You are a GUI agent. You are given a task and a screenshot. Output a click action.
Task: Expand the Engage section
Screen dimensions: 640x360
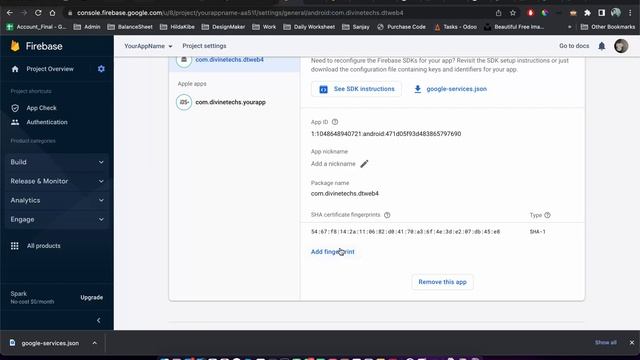click(57, 220)
